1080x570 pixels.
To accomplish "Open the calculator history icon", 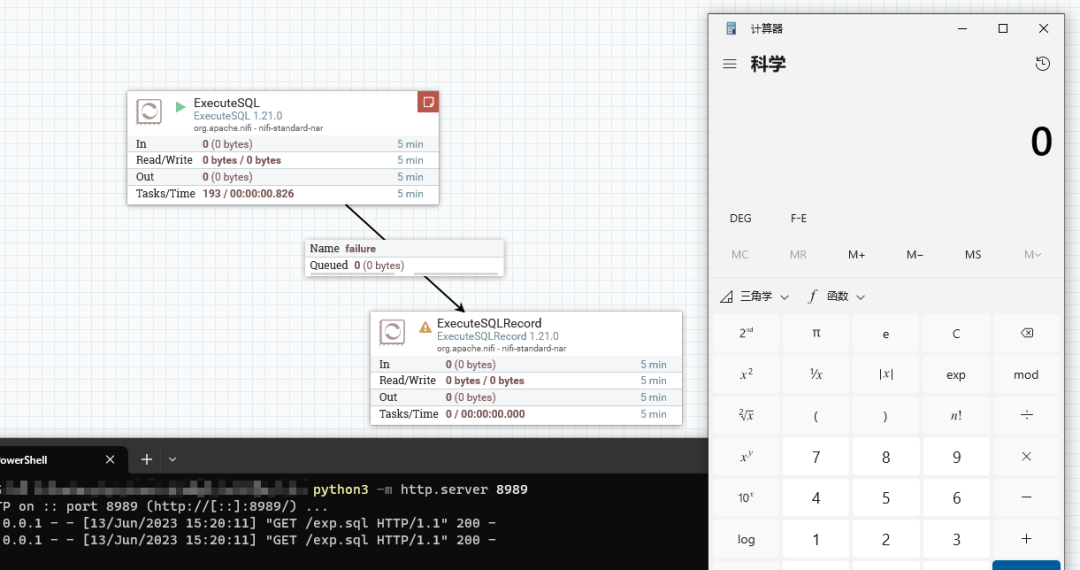I will coord(1042,64).
